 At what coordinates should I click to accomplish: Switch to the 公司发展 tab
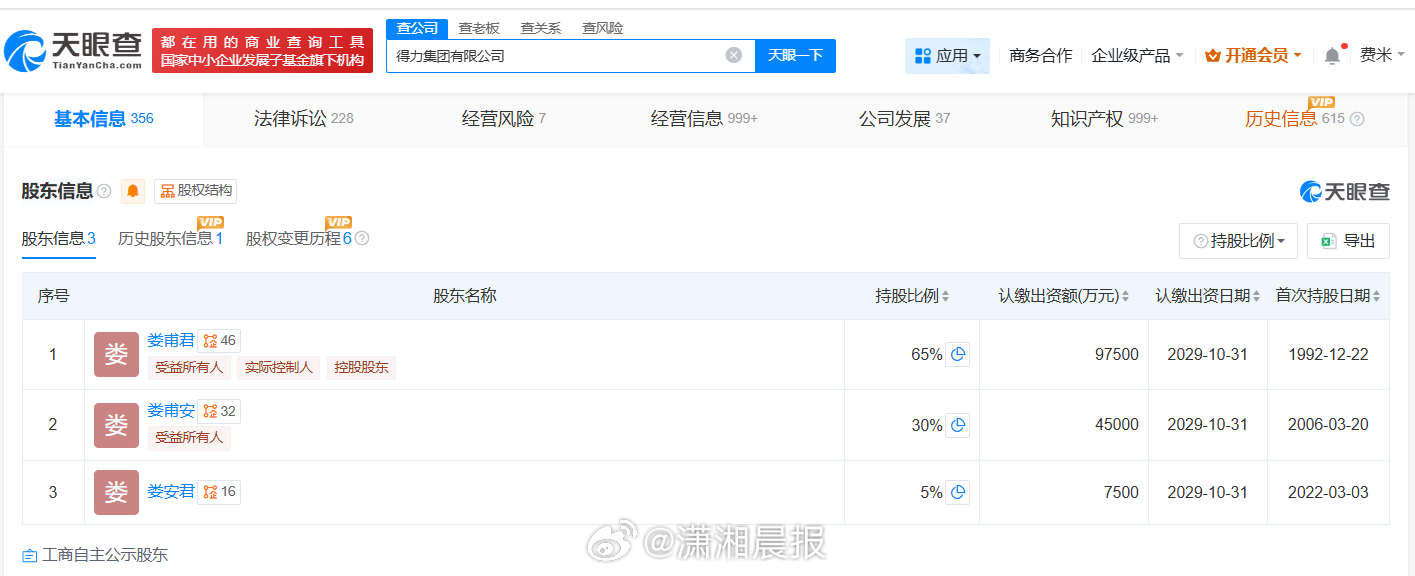click(904, 119)
